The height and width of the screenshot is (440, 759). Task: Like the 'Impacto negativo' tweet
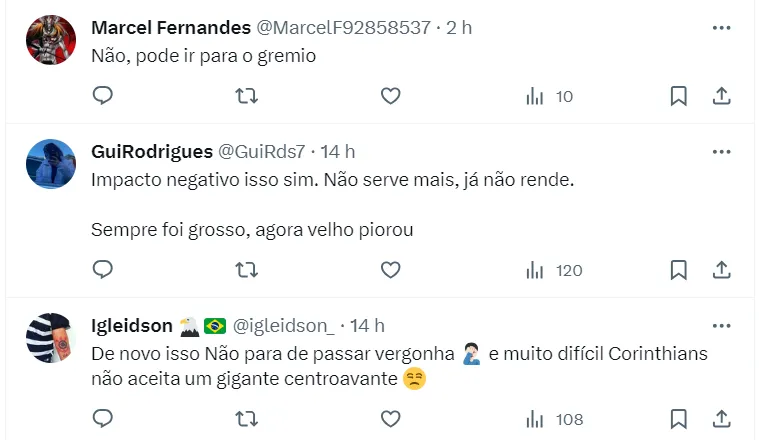click(390, 270)
